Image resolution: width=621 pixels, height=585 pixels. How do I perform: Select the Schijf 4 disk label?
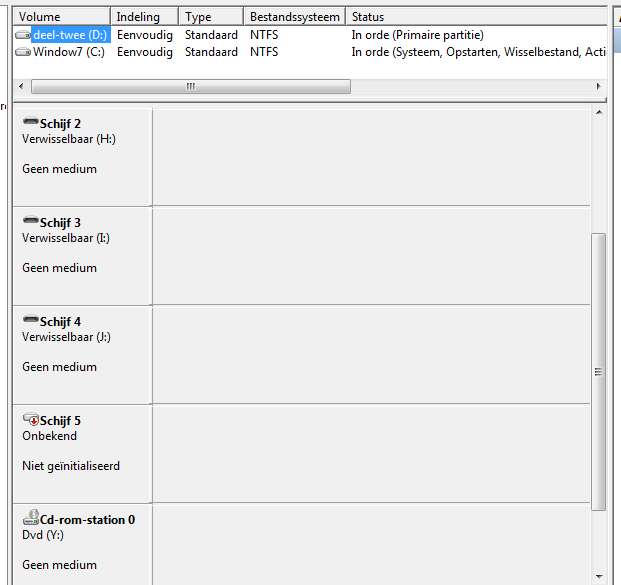tap(60, 322)
